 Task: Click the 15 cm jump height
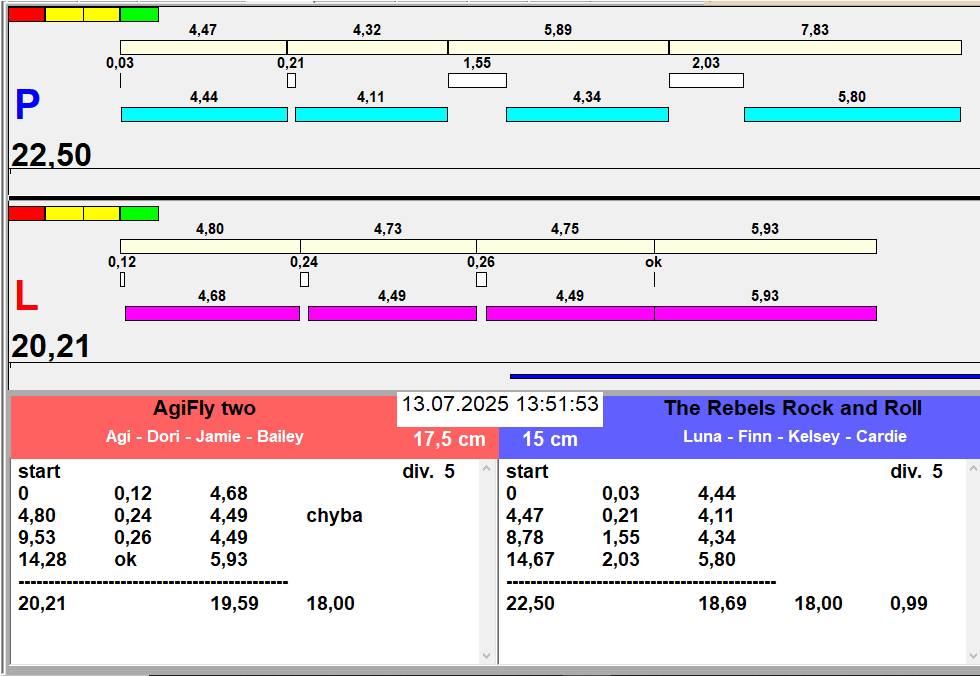(x=550, y=439)
